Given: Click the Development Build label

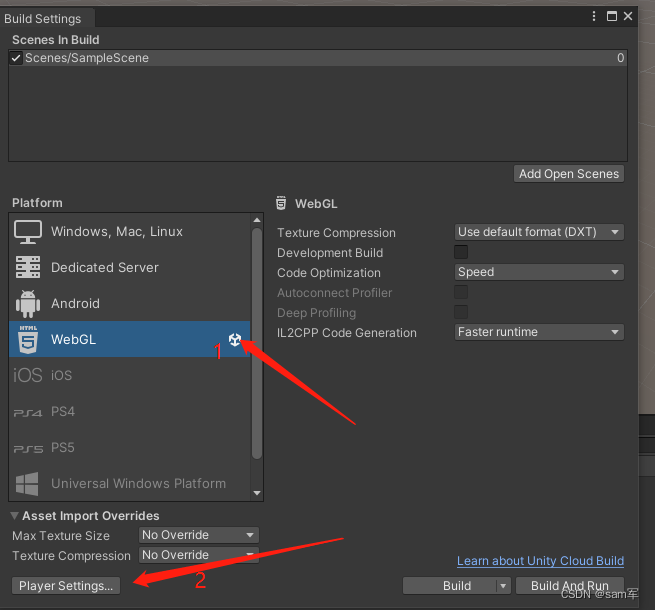Looking at the screenshot, I should click(x=330, y=253).
